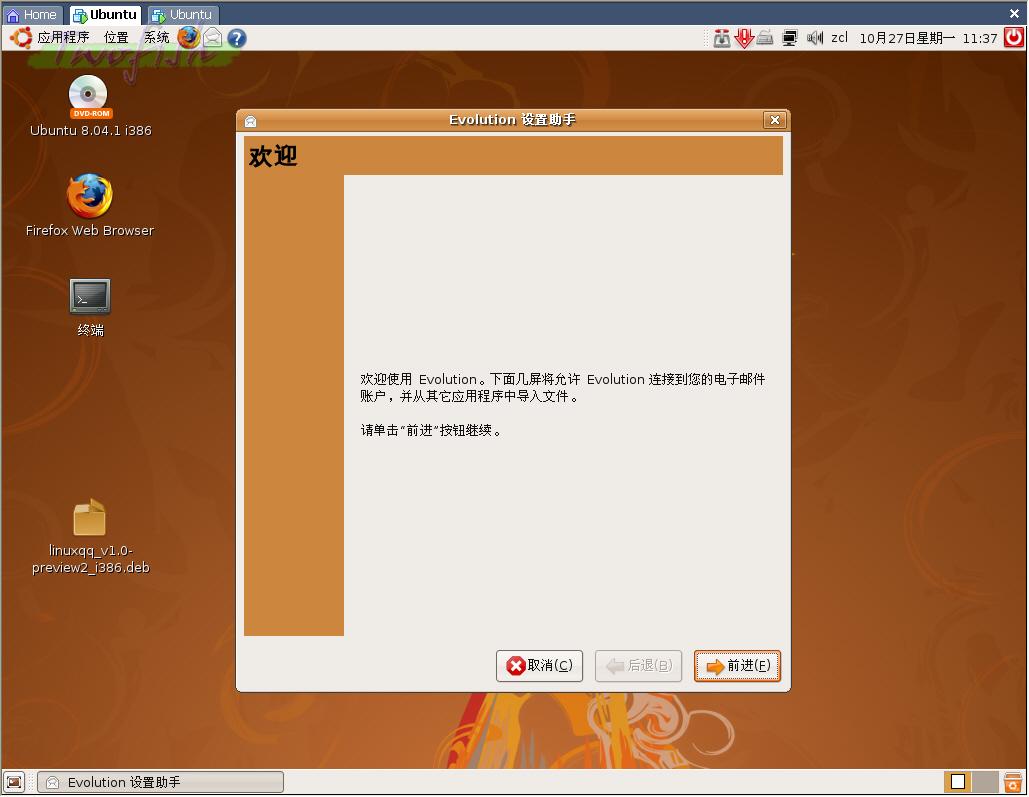Launch Evolution mail from the top panel envelope icon
Viewport: 1029px width, 797px height.
pyautogui.click(x=213, y=38)
